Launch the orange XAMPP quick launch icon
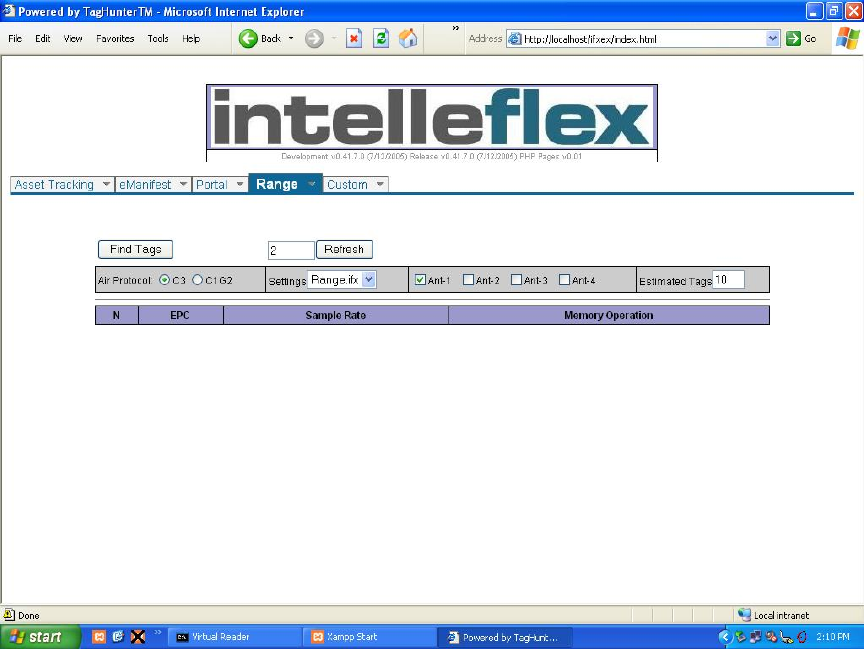This screenshot has height=649, width=864. click(99, 637)
